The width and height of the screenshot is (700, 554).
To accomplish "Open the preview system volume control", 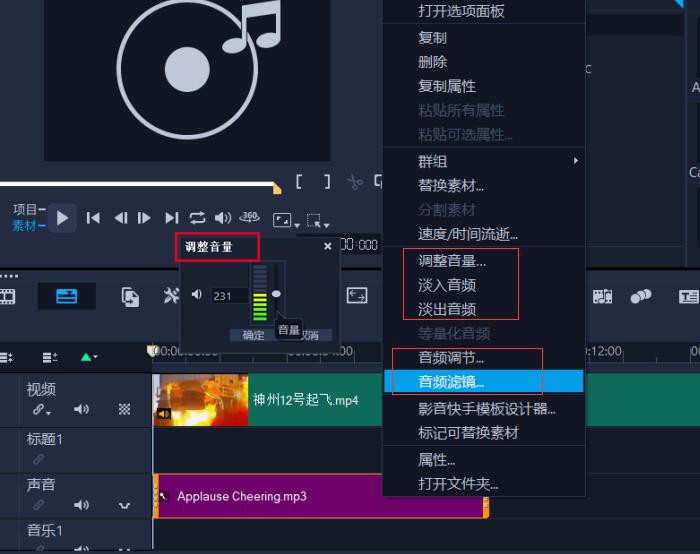I will (x=223, y=218).
